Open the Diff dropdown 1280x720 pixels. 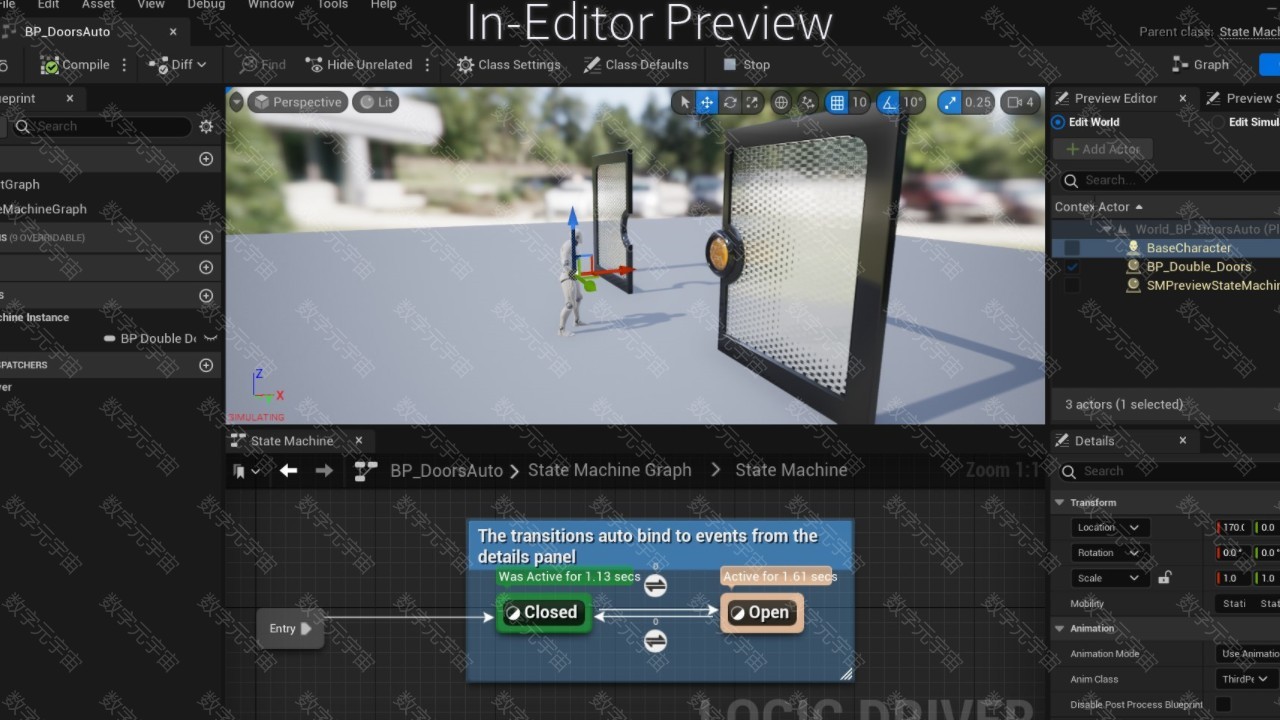pyautogui.click(x=178, y=64)
